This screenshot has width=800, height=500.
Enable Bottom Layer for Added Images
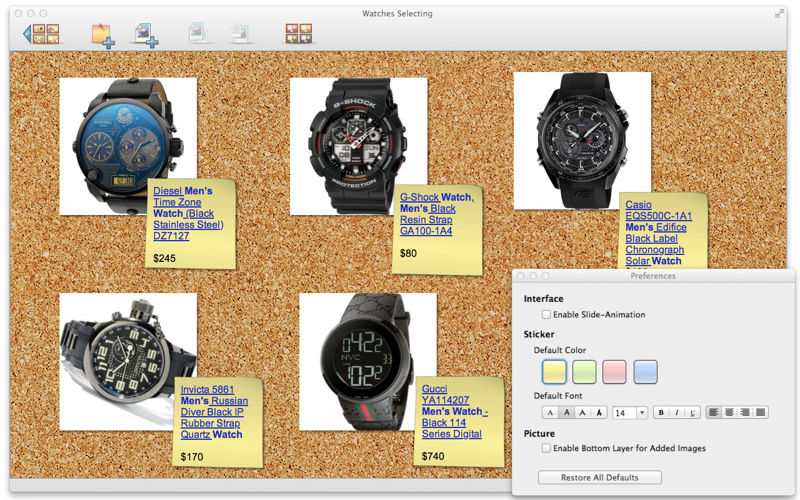click(x=546, y=448)
